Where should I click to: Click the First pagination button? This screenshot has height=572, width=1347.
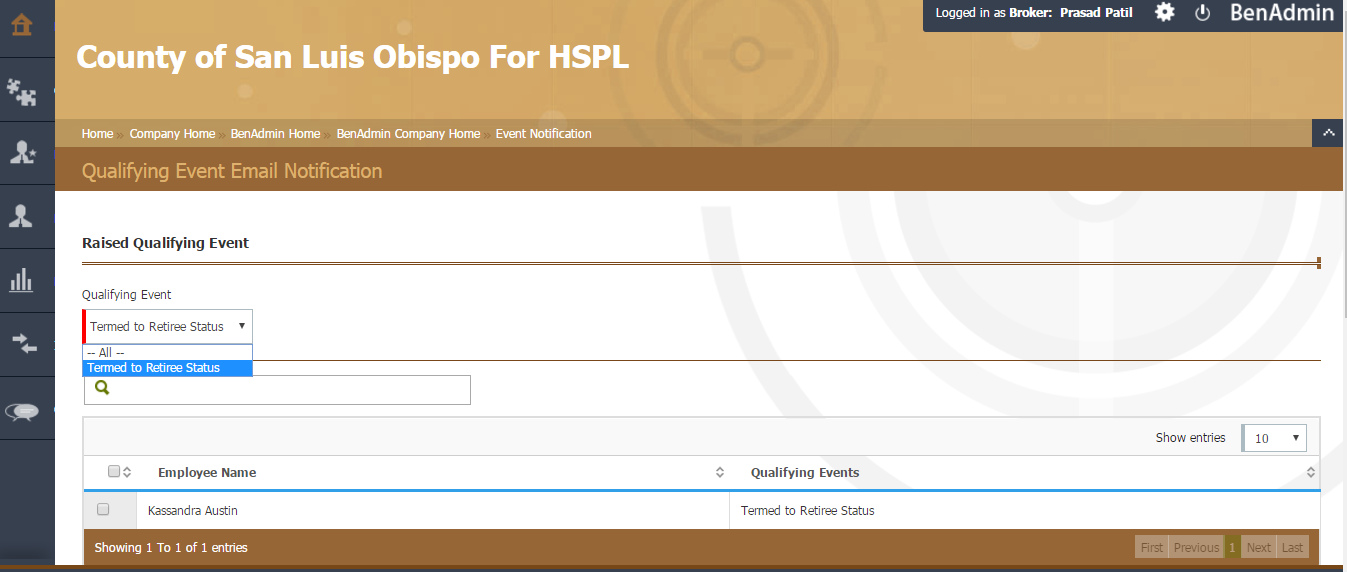(x=1152, y=547)
